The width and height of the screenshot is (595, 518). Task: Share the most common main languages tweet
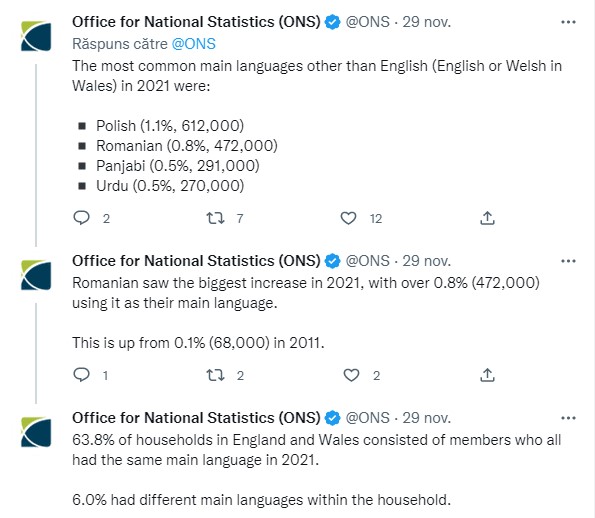tap(487, 218)
